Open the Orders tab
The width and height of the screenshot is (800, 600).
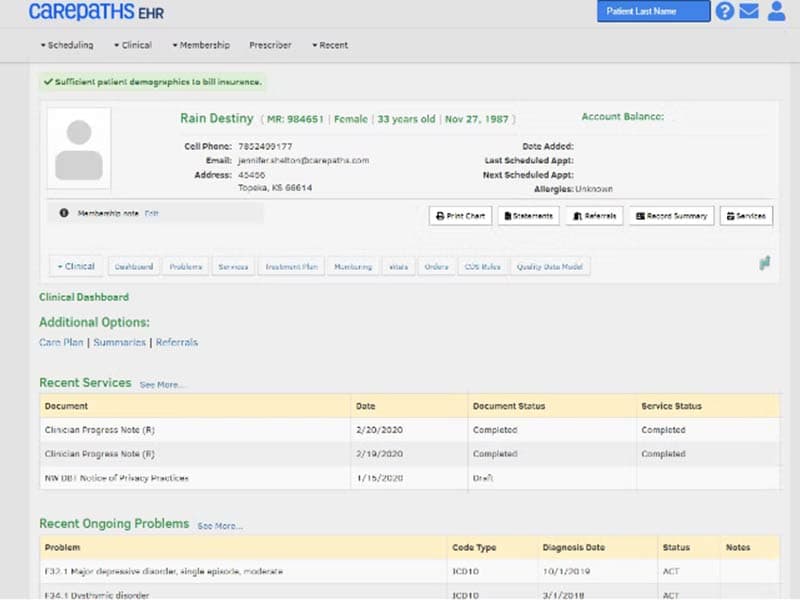pos(436,266)
